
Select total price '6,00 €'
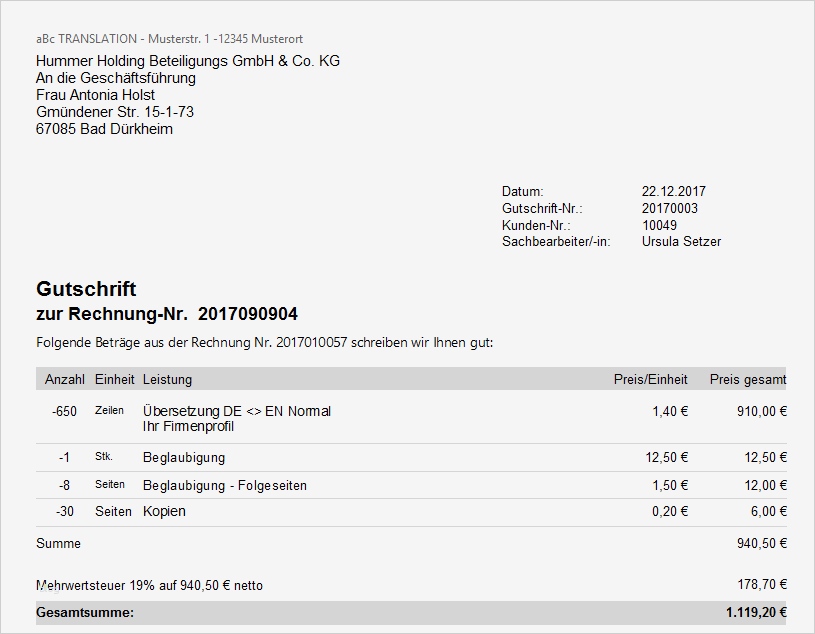(769, 511)
